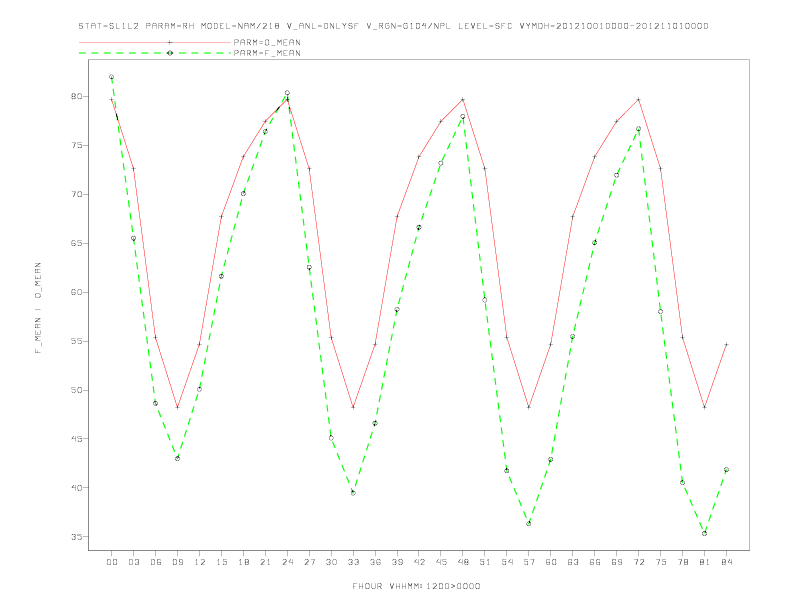Select the green F_MEAN circle at hour 81
The height and width of the screenshot is (612, 792).
705,533
